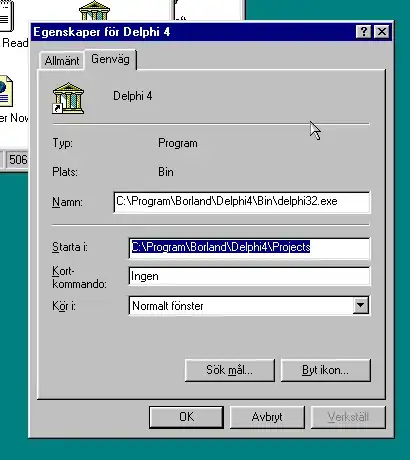The width and height of the screenshot is (410, 460).
Task: Click the Kör i: label
Action: click(64, 306)
